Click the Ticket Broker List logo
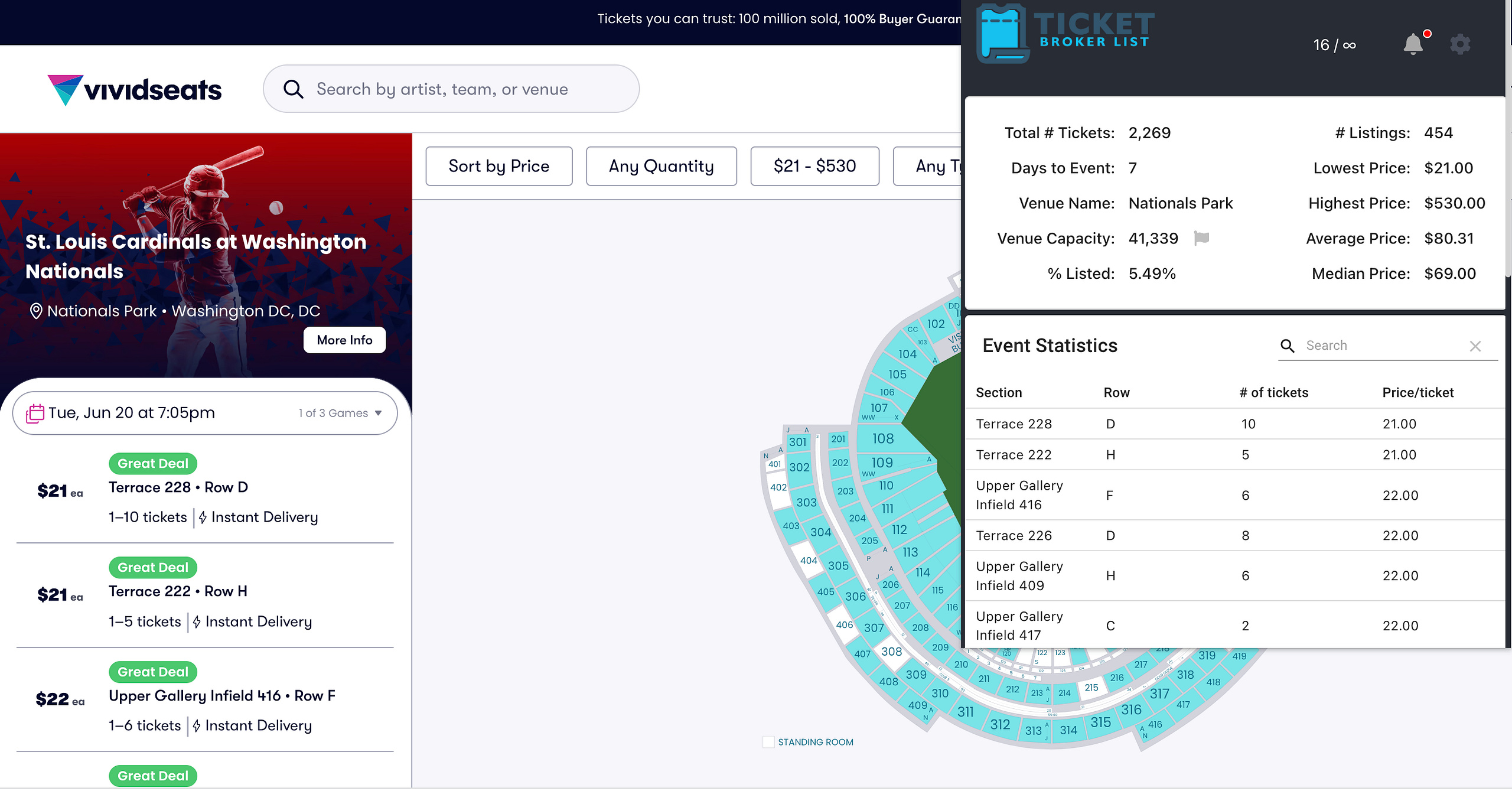The width and height of the screenshot is (1512, 791). pyautogui.click(x=1065, y=34)
